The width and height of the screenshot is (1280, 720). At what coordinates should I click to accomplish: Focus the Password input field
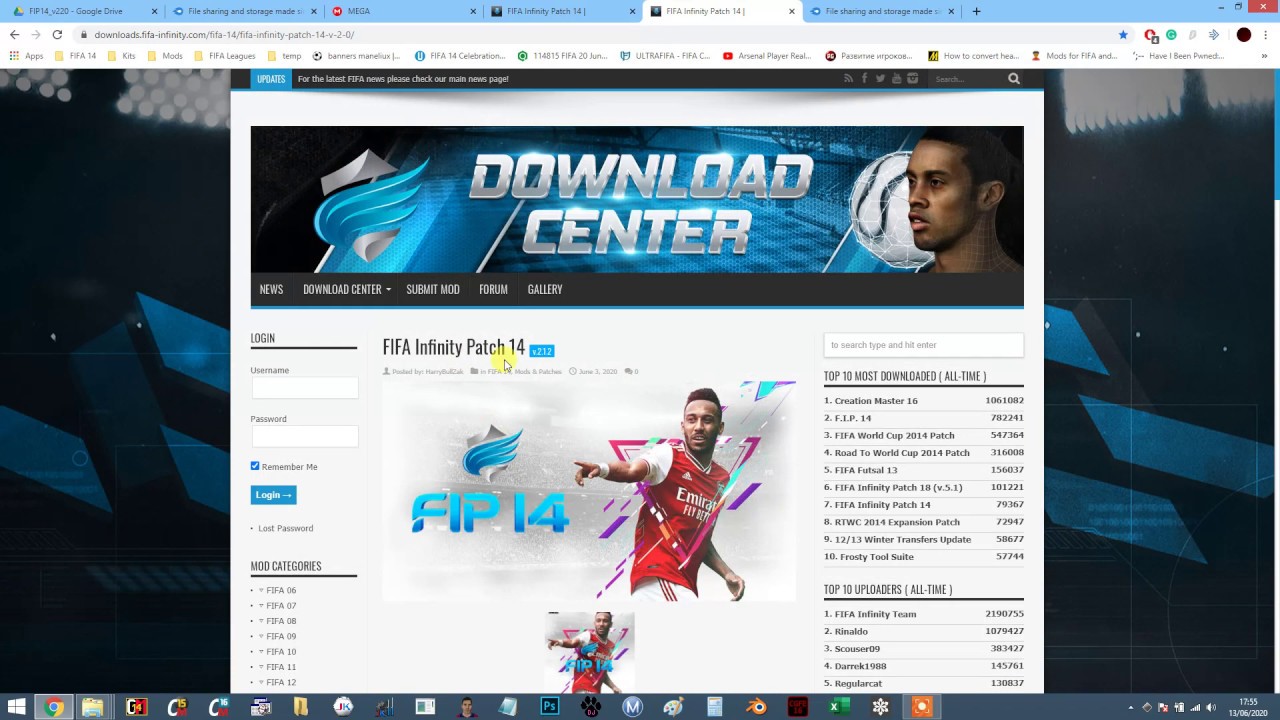click(x=304, y=436)
